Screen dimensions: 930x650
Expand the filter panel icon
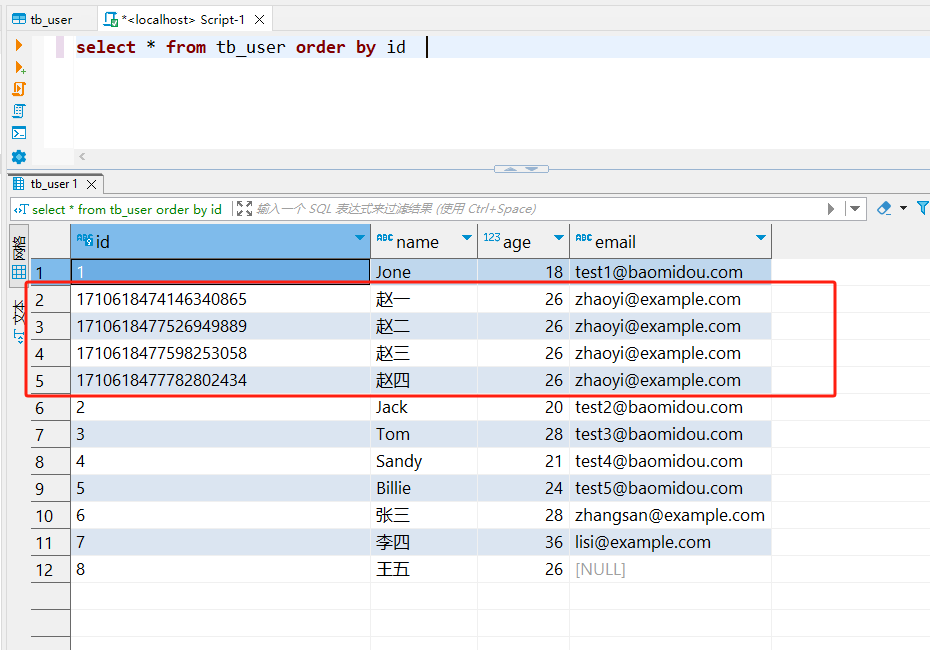click(244, 209)
